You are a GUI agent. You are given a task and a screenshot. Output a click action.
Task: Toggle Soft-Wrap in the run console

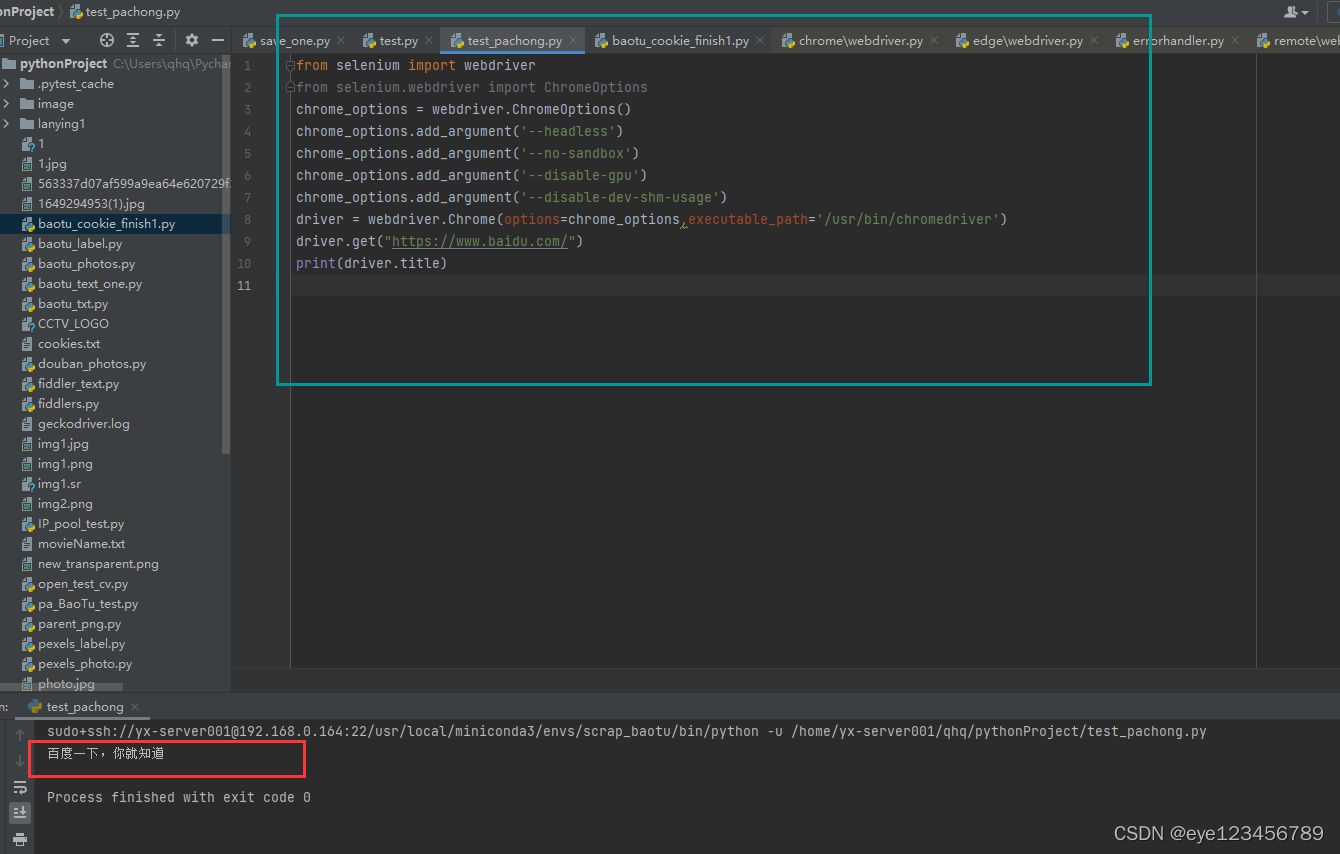coord(20,787)
